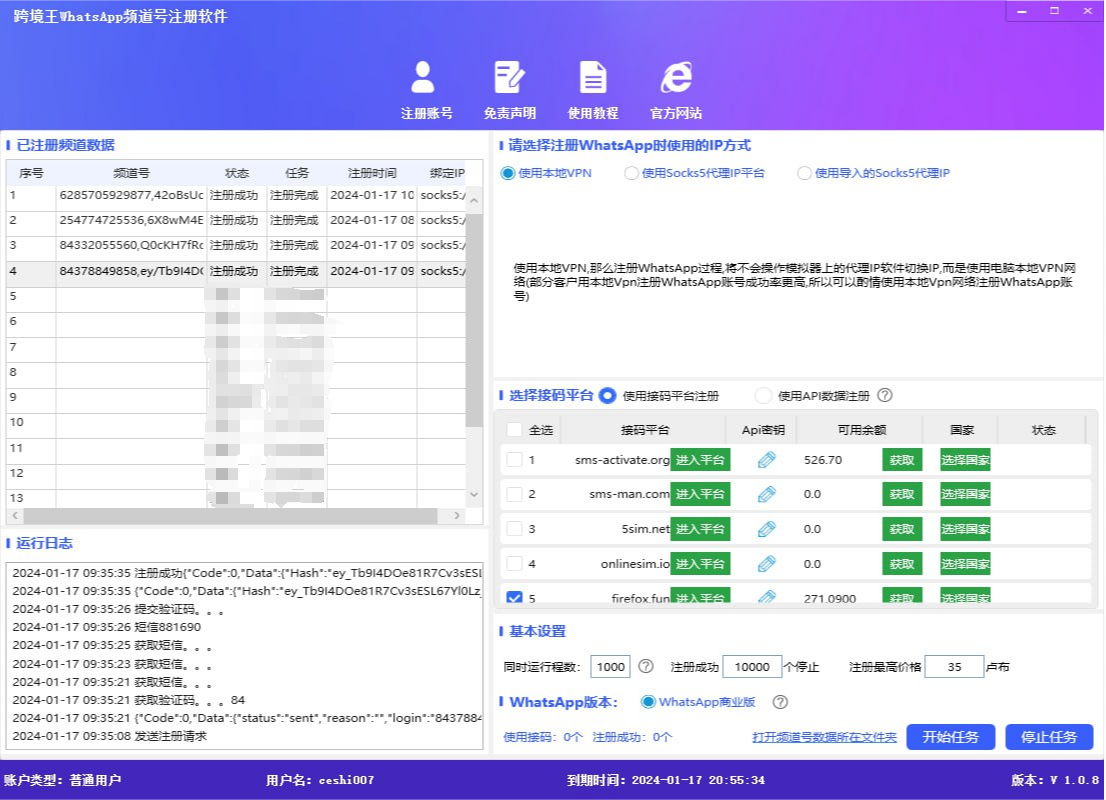Edit the API key for 5sim.net
Viewport: 1106px width, 800px height.
click(x=768, y=528)
